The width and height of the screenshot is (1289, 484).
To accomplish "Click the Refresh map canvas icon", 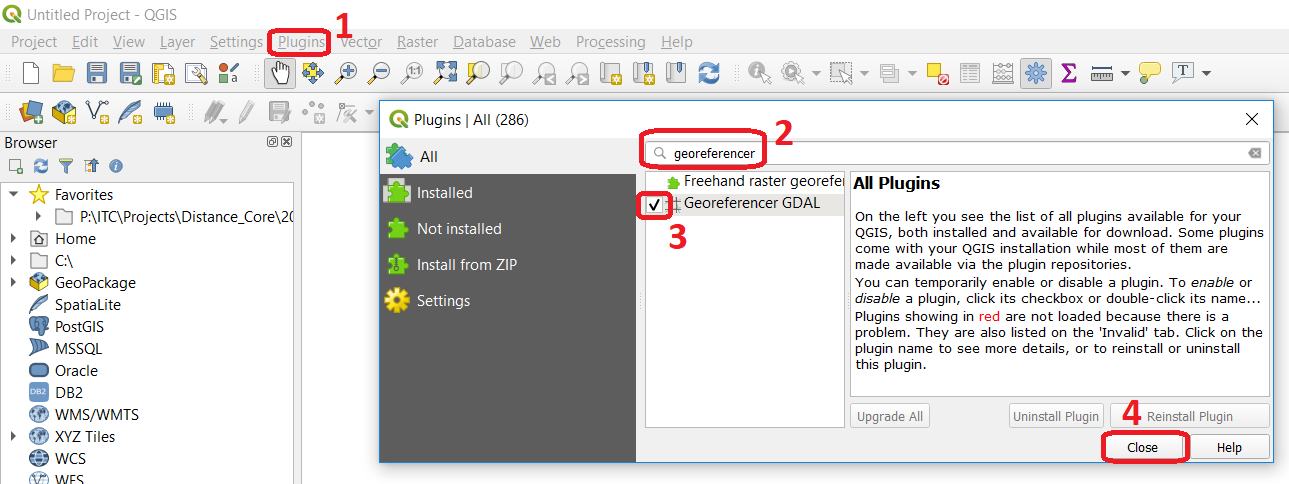I will pyautogui.click(x=709, y=73).
